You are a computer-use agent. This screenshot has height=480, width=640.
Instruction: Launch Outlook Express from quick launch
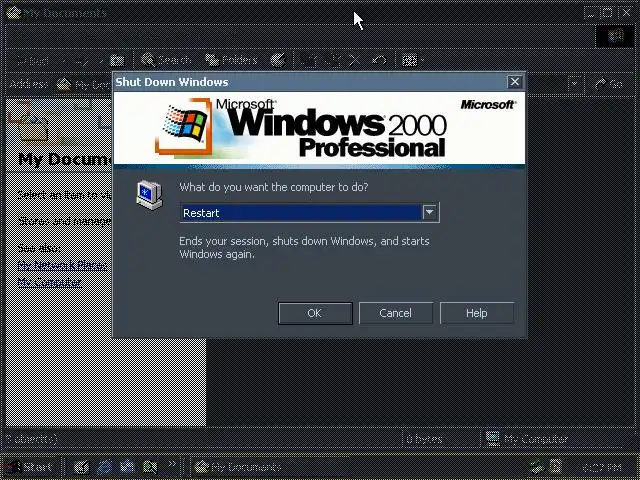tap(127, 467)
